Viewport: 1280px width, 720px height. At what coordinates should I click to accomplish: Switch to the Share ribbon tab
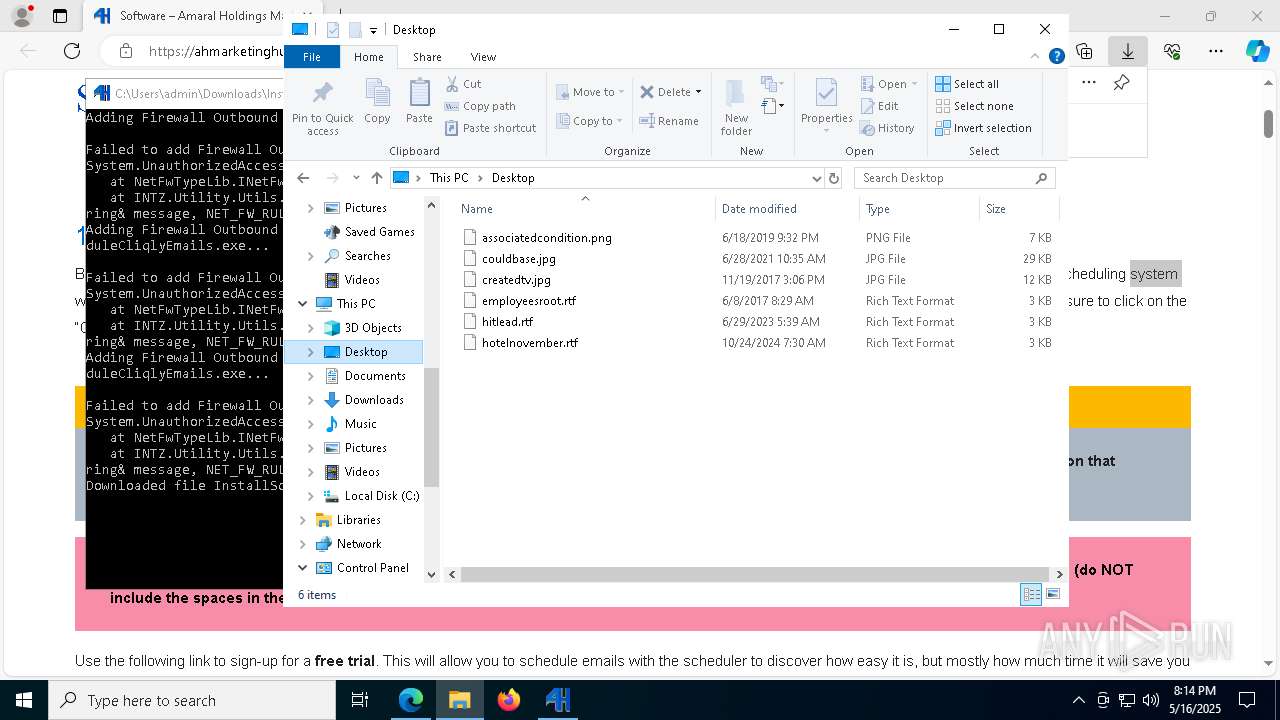pyautogui.click(x=427, y=57)
